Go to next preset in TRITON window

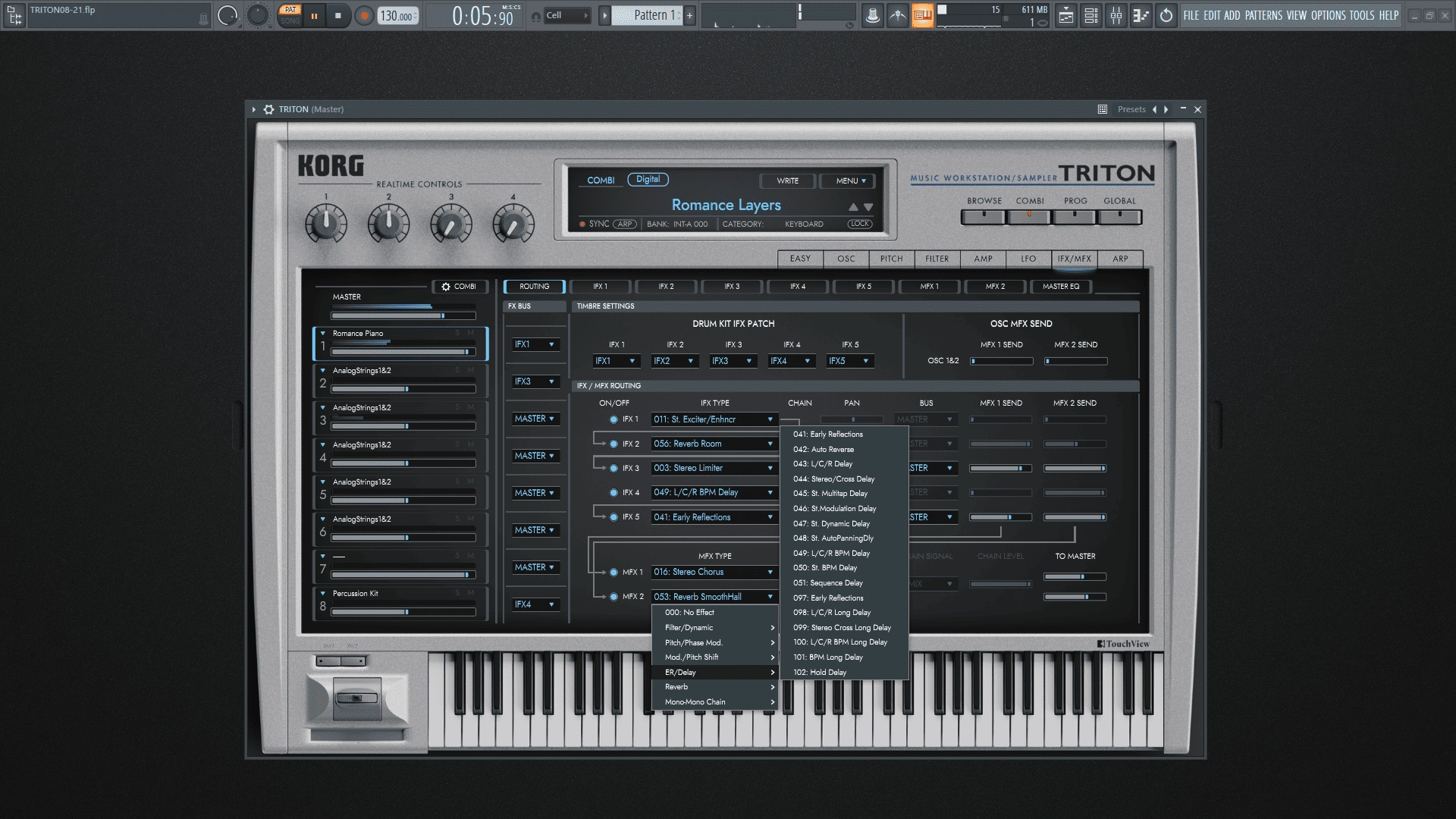tap(1166, 109)
